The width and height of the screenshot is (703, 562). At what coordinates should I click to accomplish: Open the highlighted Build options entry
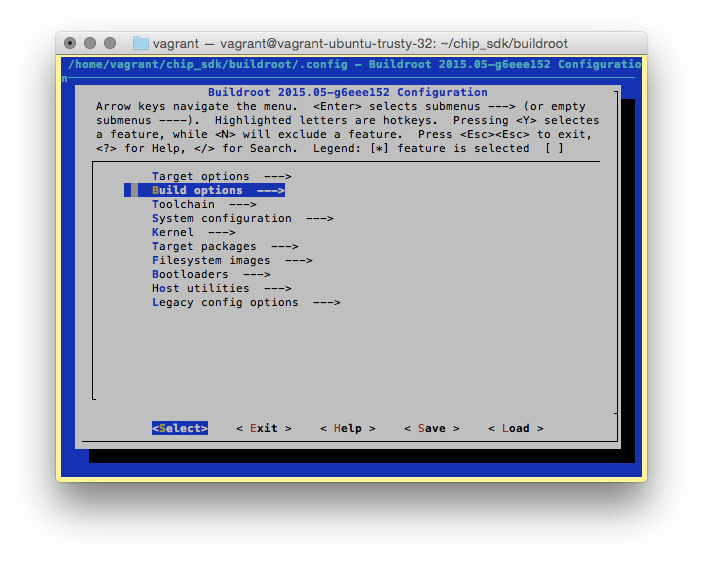click(204, 190)
